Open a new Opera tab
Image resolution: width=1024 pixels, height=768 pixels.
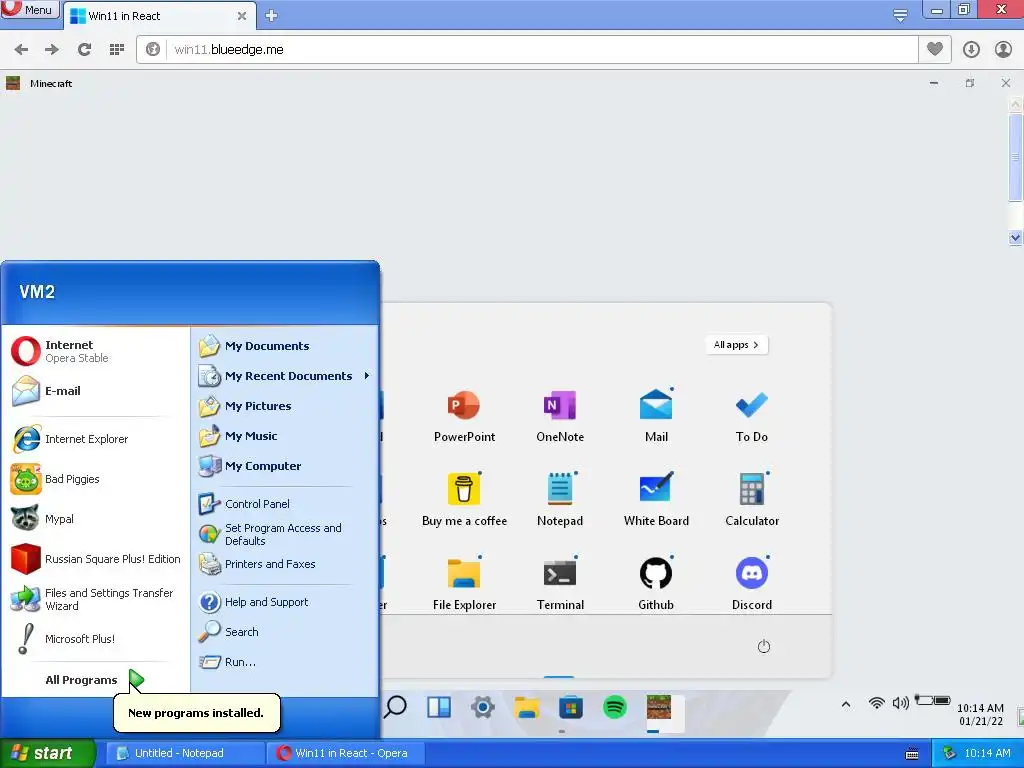[x=272, y=16]
